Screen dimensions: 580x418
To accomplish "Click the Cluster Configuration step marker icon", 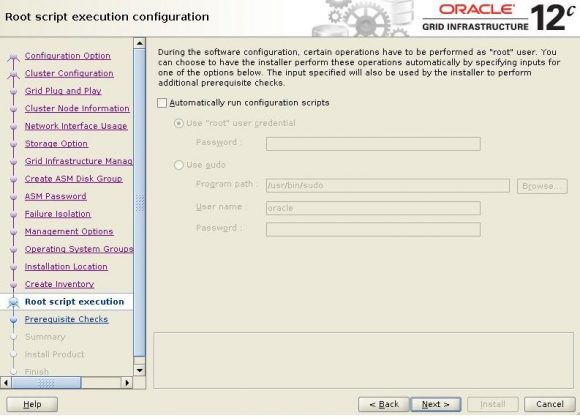I will point(14,74).
